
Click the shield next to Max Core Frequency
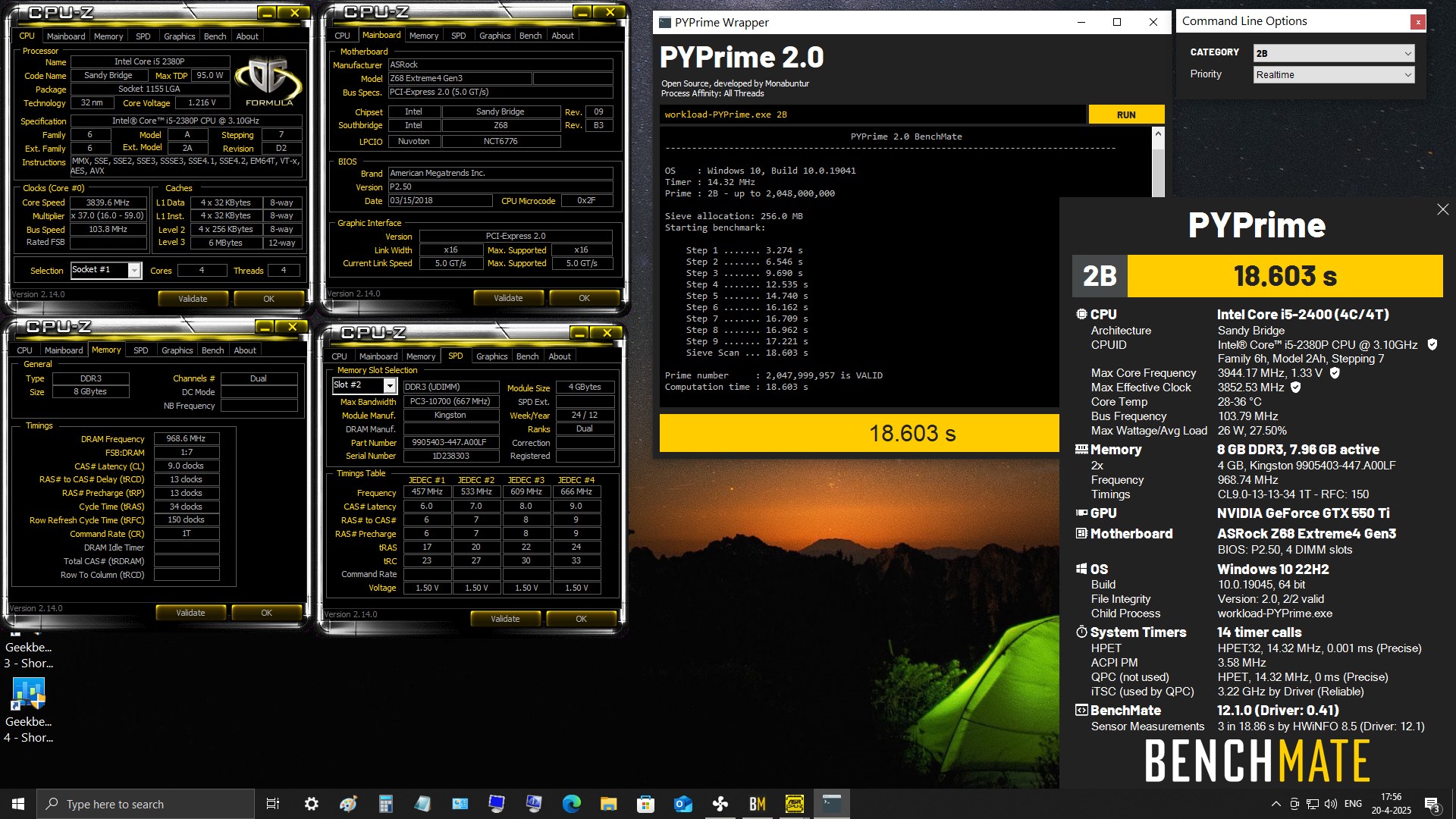coord(1335,372)
